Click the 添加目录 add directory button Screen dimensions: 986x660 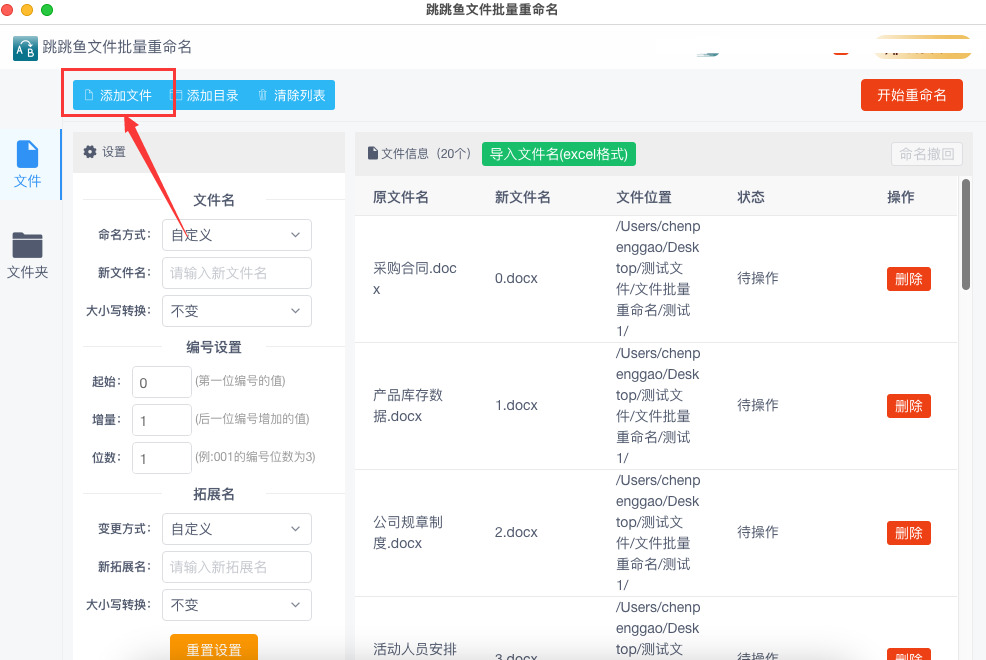click(x=204, y=95)
